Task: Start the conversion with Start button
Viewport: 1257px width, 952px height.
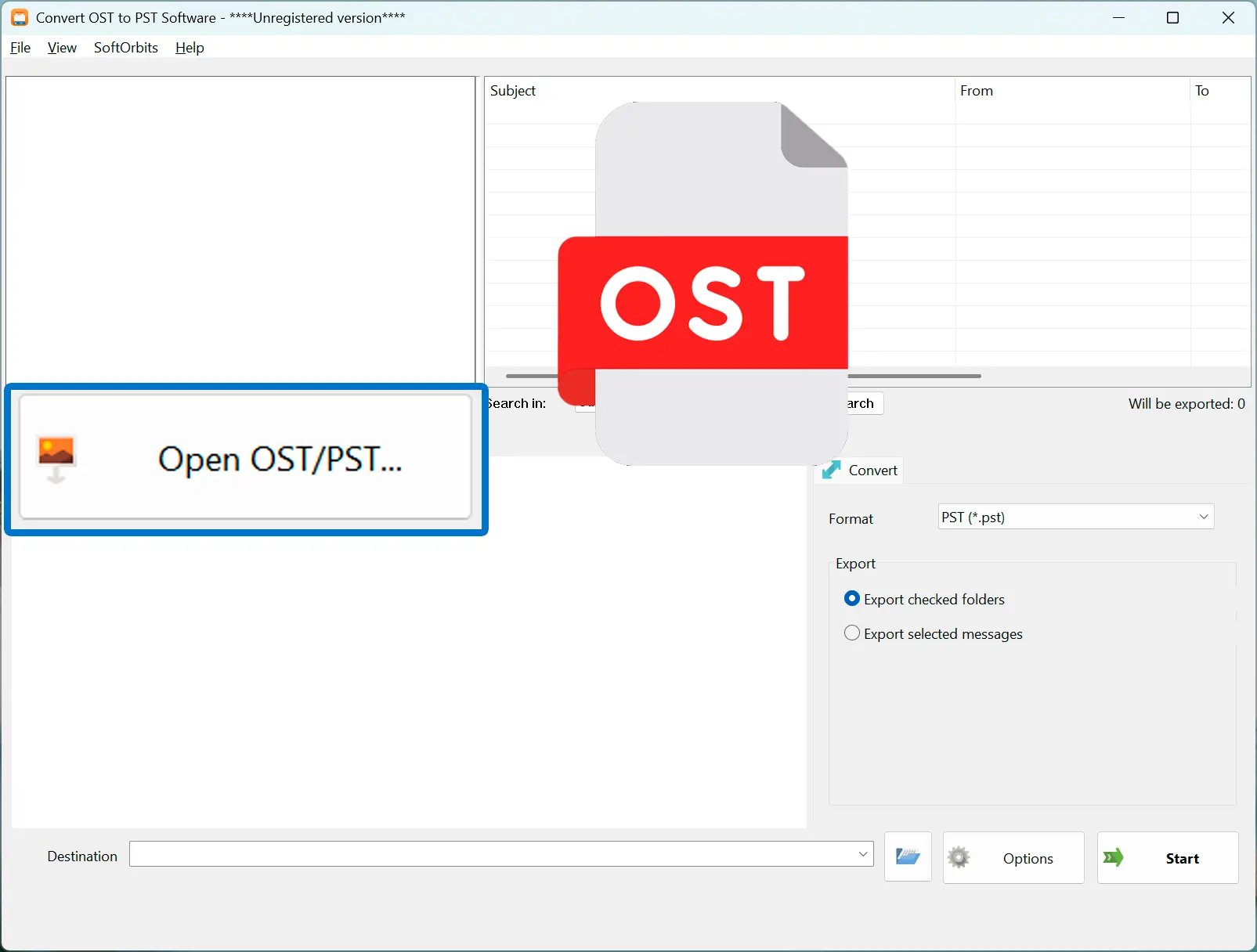Action: click(x=1168, y=858)
